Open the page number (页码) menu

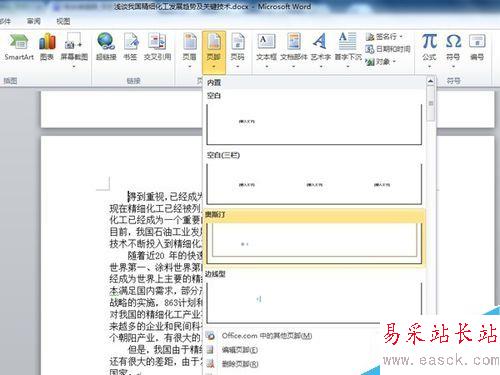238,50
